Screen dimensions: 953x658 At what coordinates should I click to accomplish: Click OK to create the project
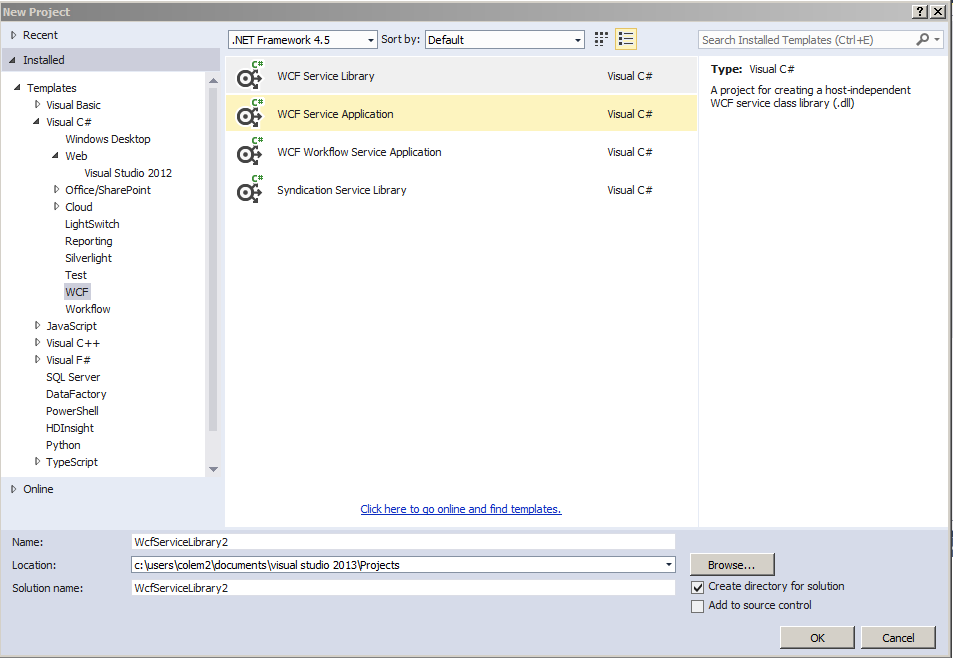tap(817, 638)
